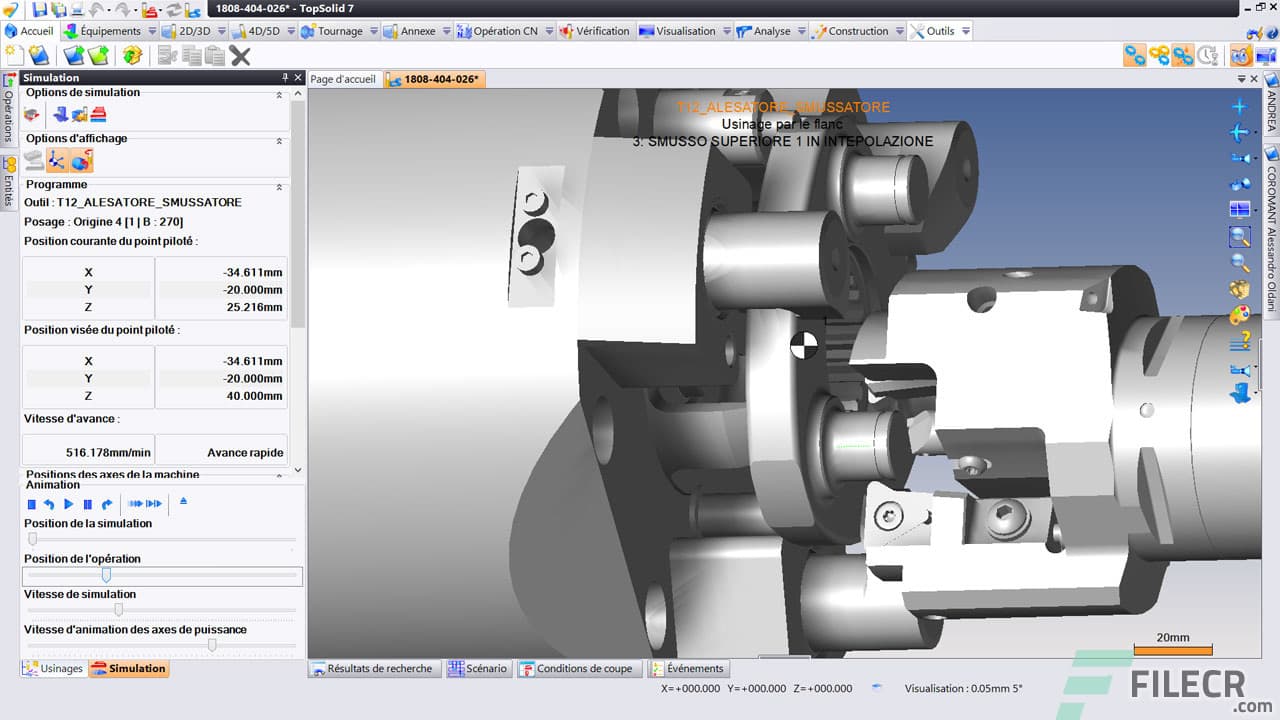Toggle the axes display option
This screenshot has height=720, width=1280.
click(x=58, y=159)
